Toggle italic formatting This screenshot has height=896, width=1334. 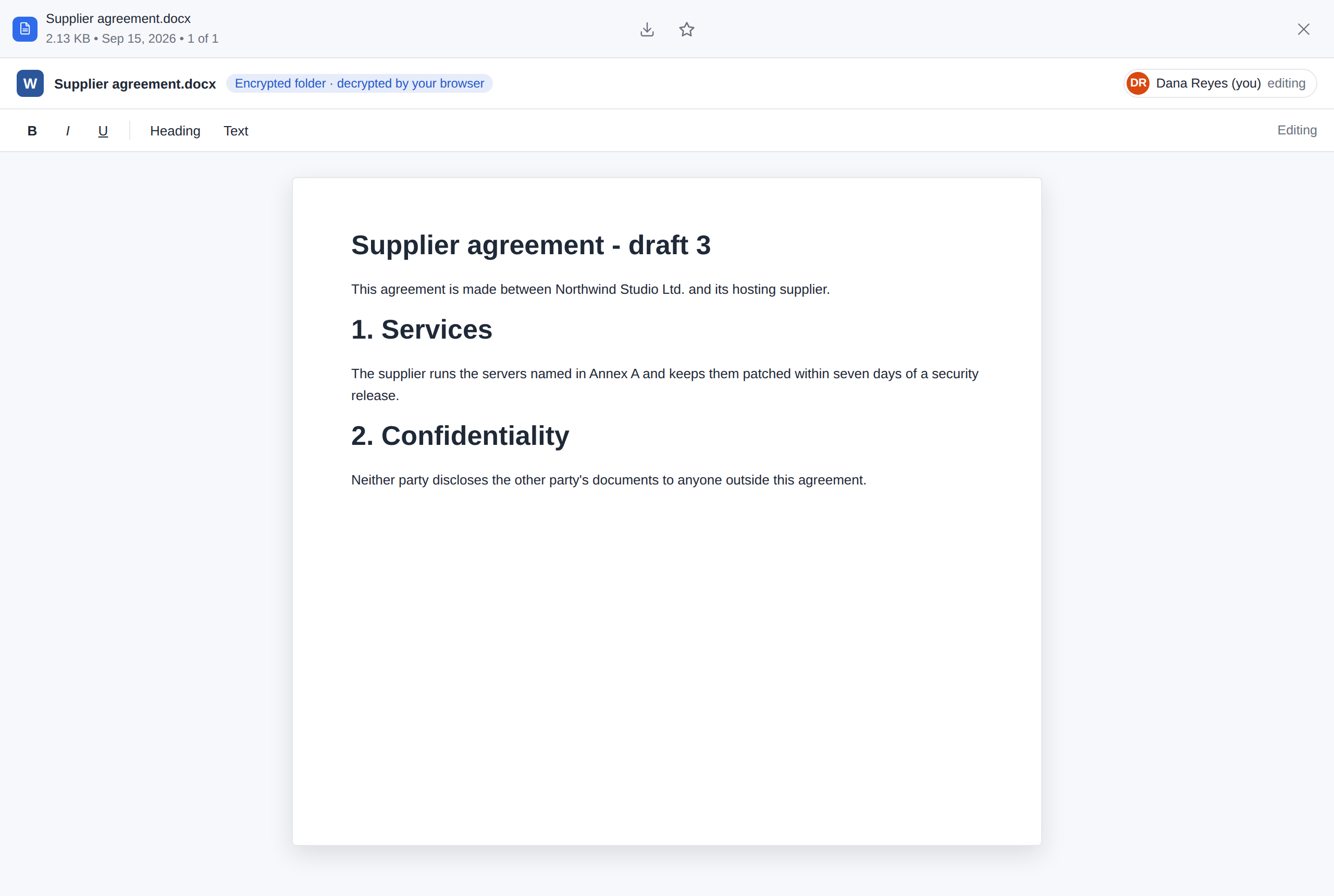coord(67,131)
